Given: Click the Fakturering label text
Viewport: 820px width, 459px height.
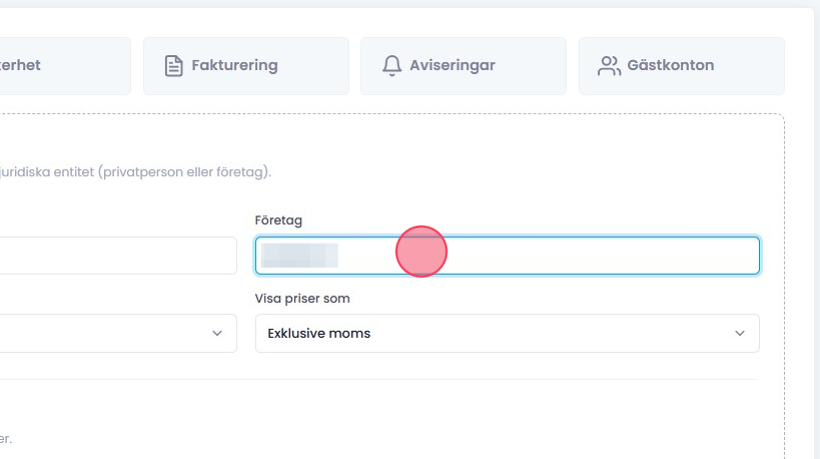Looking at the screenshot, I should click(x=235, y=66).
